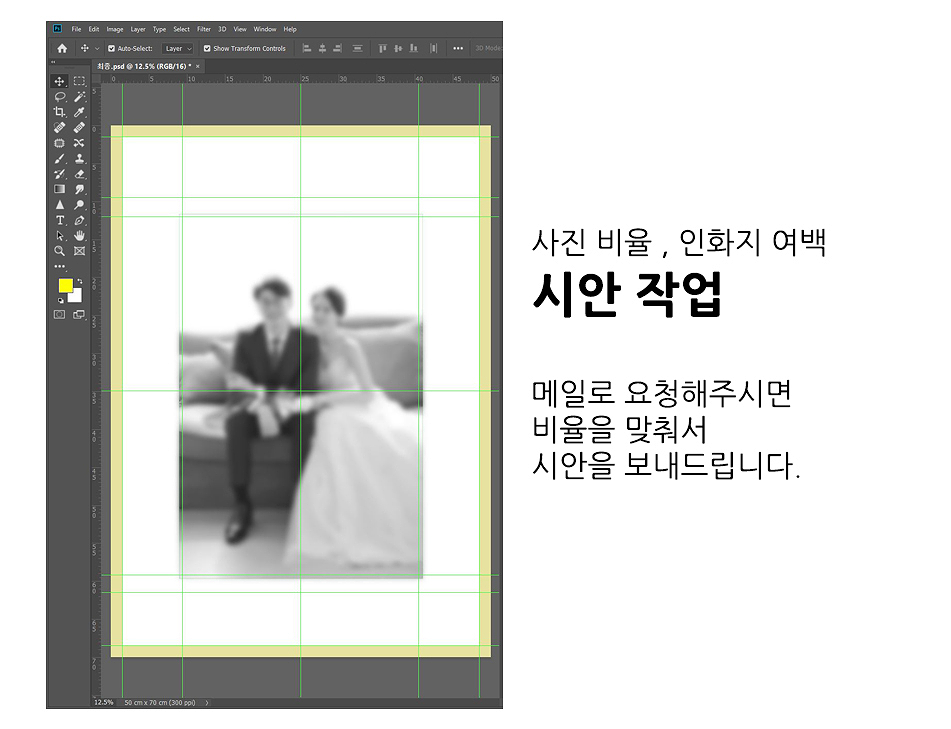Select the Horizontal Type tool
The width and height of the screenshot is (951, 729).
59,220
